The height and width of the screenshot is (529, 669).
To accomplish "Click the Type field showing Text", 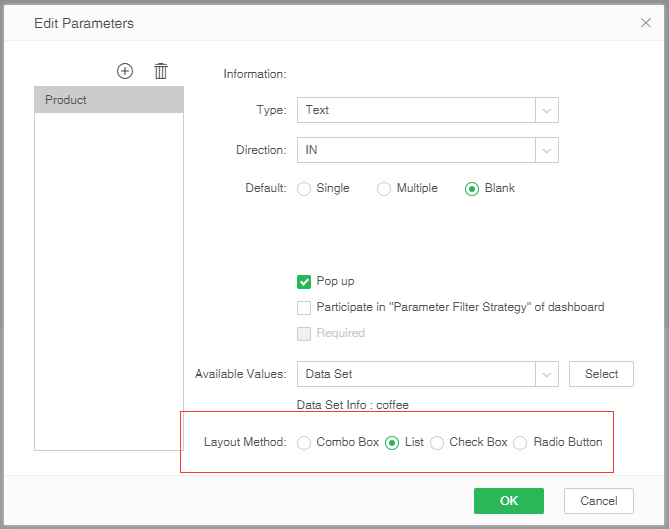I will coord(416,110).
